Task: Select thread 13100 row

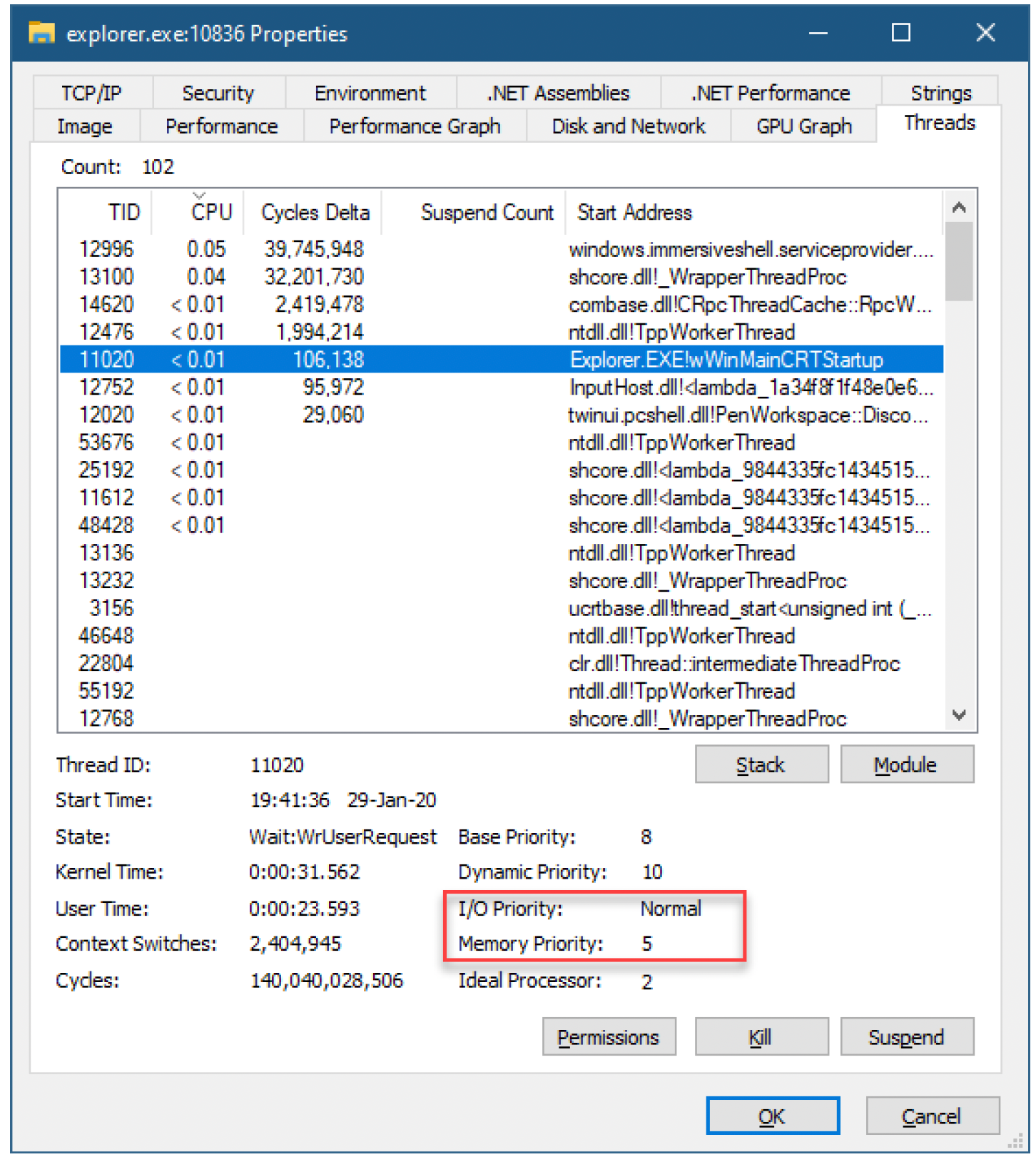Action: (x=502, y=277)
